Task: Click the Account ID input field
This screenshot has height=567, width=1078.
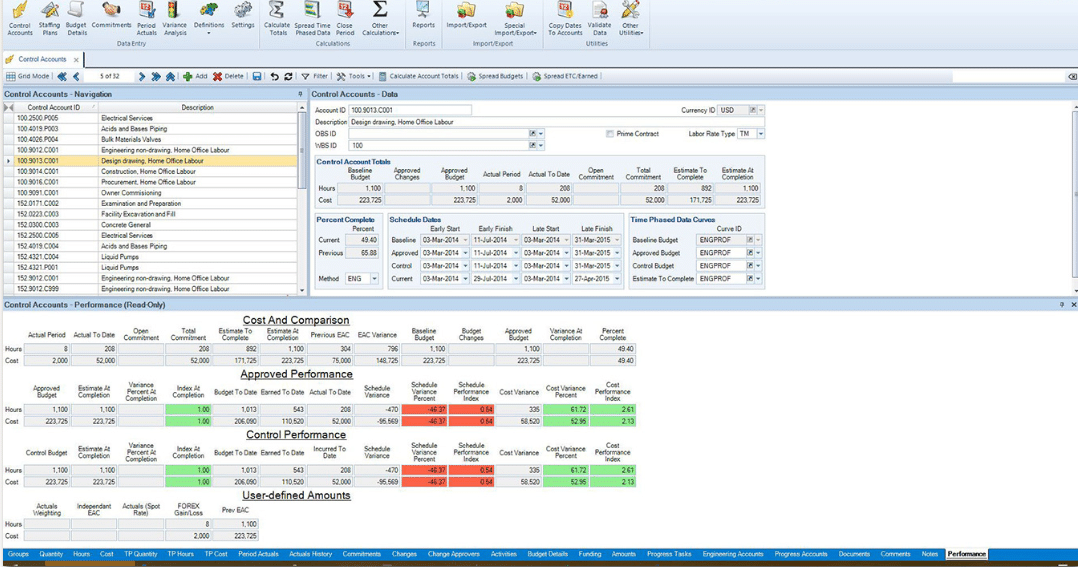Action: pyautogui.click(x=410, y=110)
